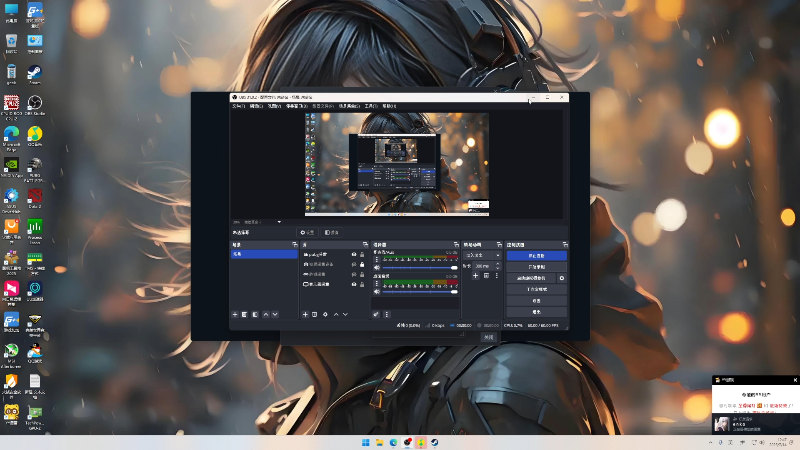This screenshot has height=450, width=800.
Task: Click the start virtual camera button
Action: (x=531, y=278)
